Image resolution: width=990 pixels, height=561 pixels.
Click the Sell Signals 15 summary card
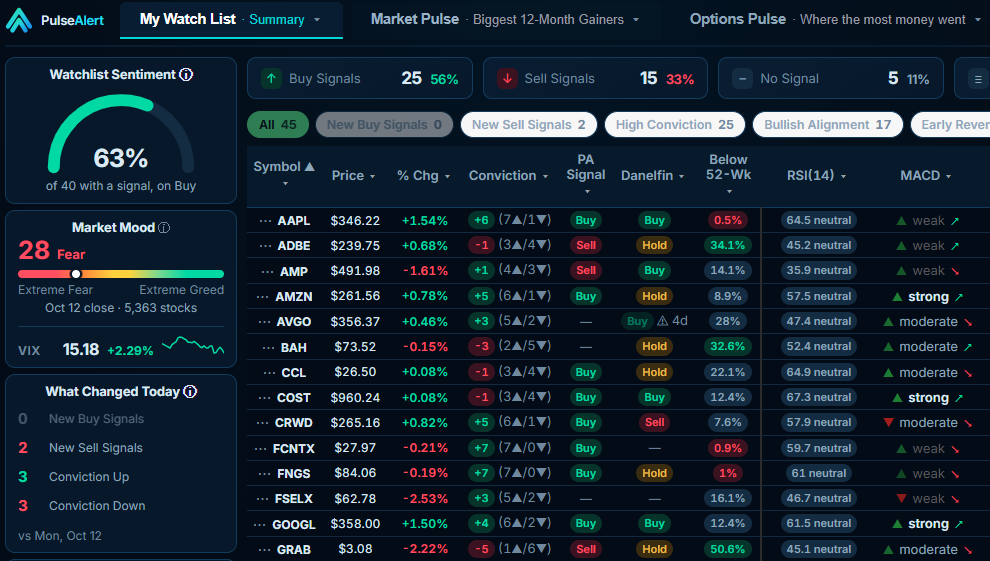point(595,78)
